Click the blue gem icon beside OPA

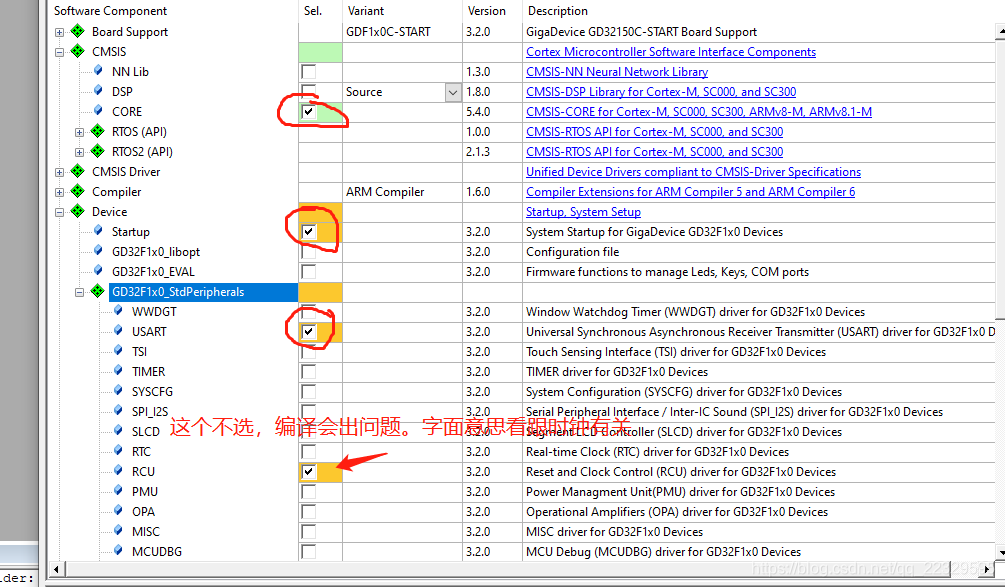point(118,511)
